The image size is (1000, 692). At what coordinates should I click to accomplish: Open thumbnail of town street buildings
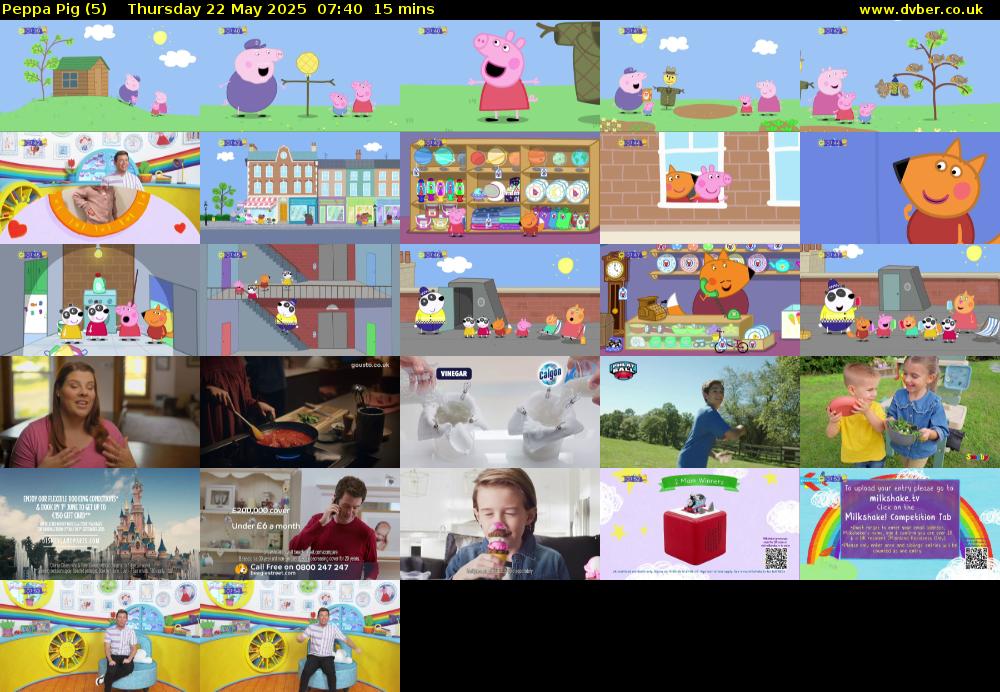(x=300, y=188)
